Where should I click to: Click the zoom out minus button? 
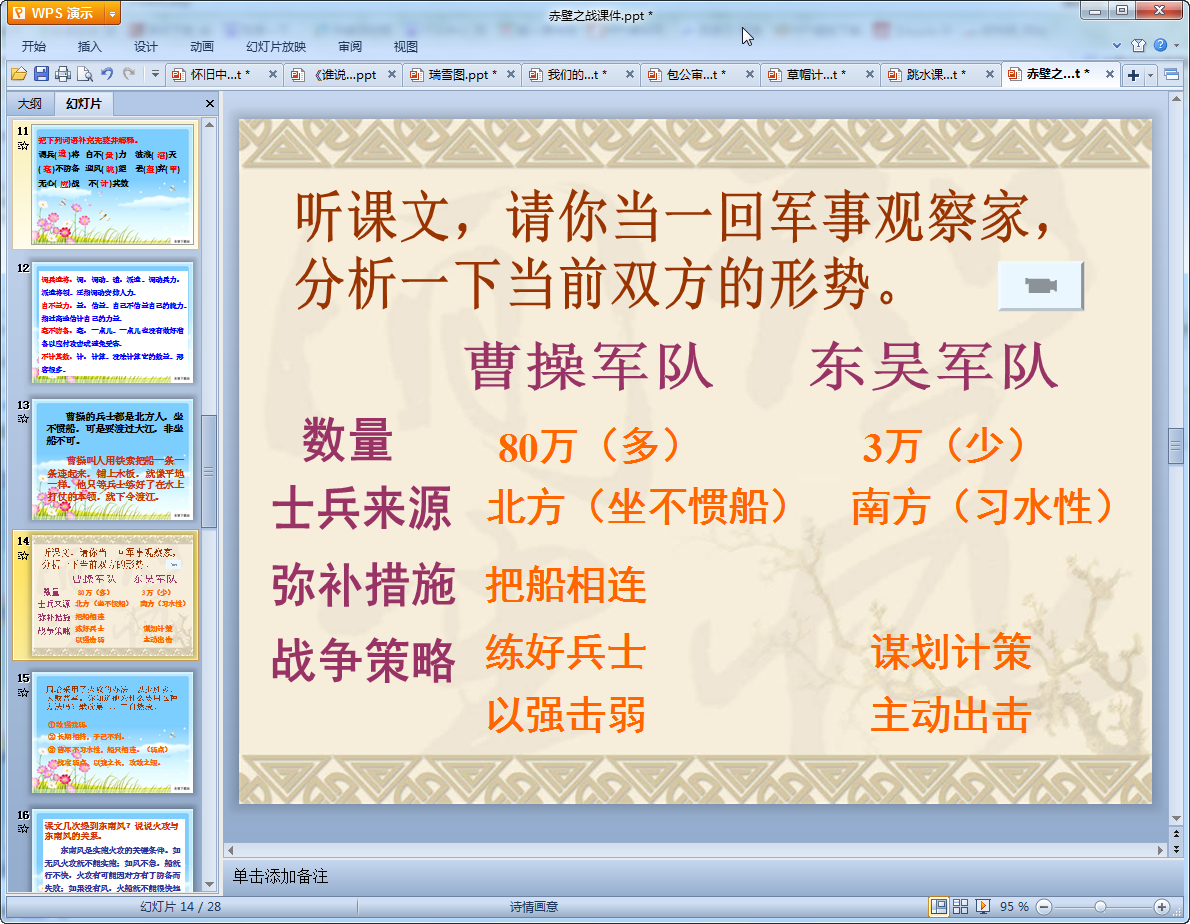(x=1044, y=907)
